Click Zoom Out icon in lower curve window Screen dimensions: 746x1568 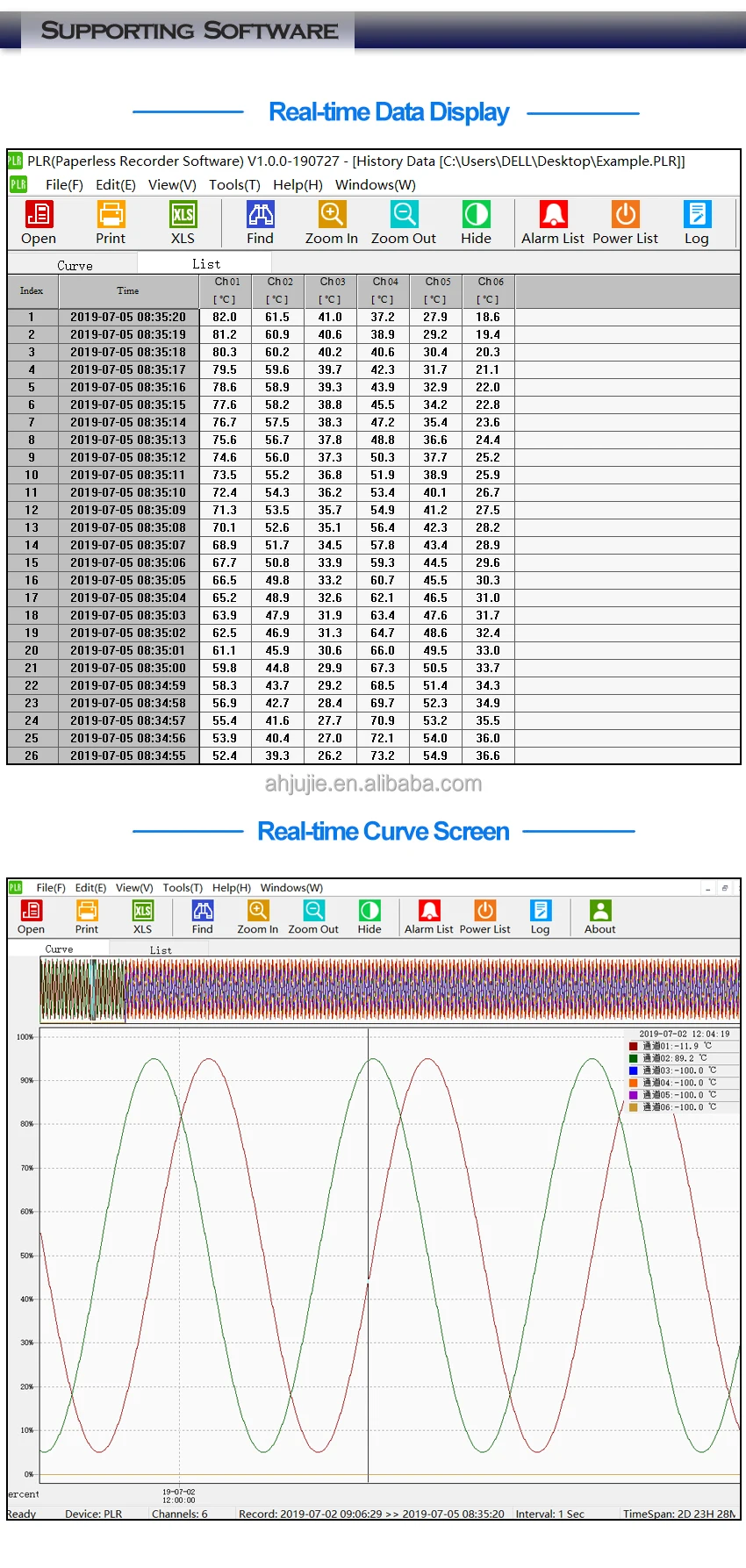313,911
